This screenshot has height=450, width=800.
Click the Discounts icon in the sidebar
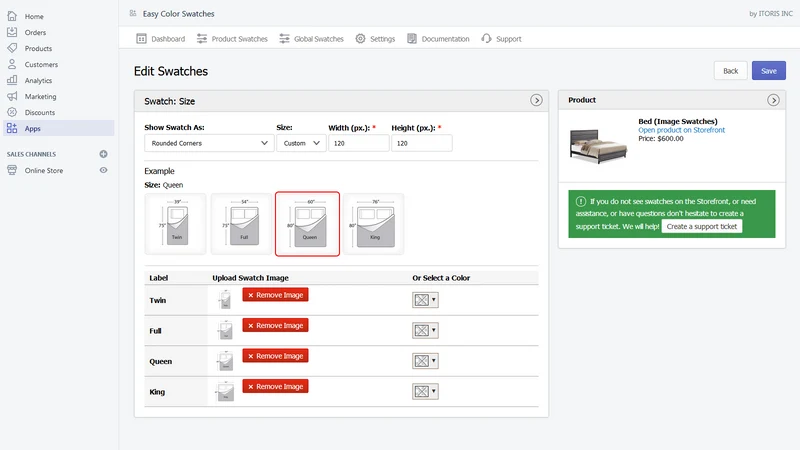pos(12,112)
